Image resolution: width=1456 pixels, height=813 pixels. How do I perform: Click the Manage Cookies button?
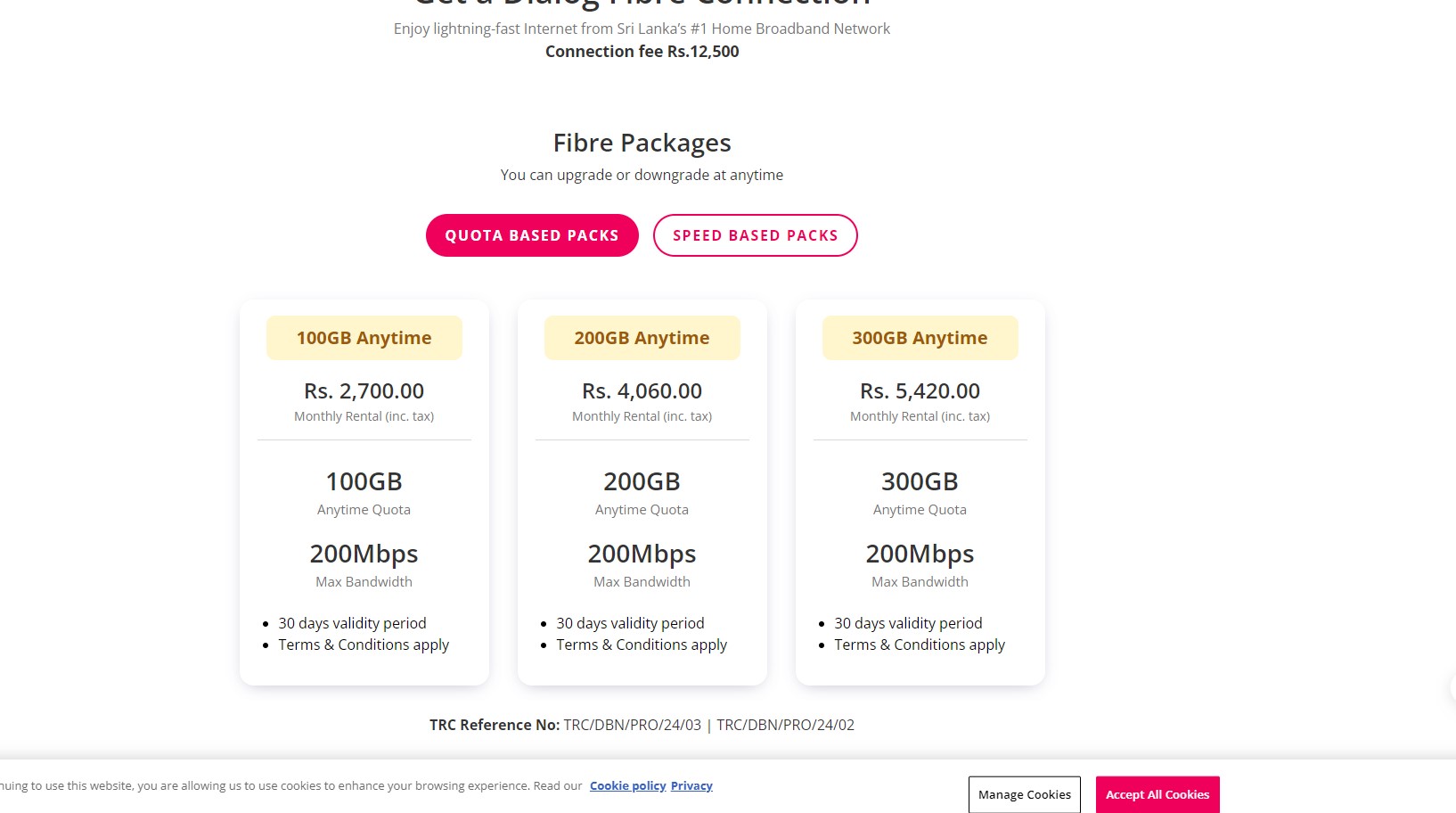click(1025, 794)
